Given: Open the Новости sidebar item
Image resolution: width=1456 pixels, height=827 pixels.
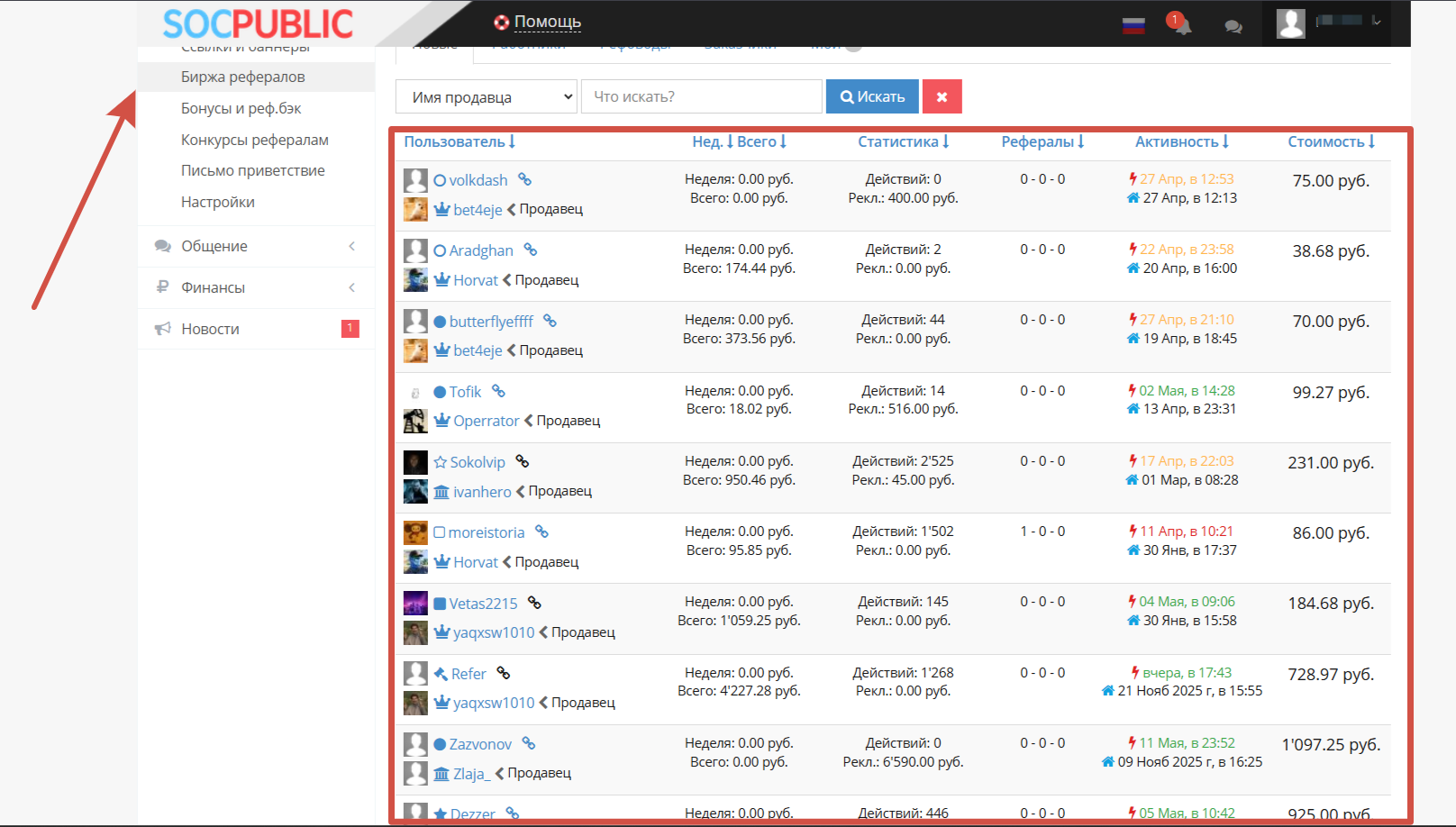Looking at the screenshot, I should (x=256, y=329).
